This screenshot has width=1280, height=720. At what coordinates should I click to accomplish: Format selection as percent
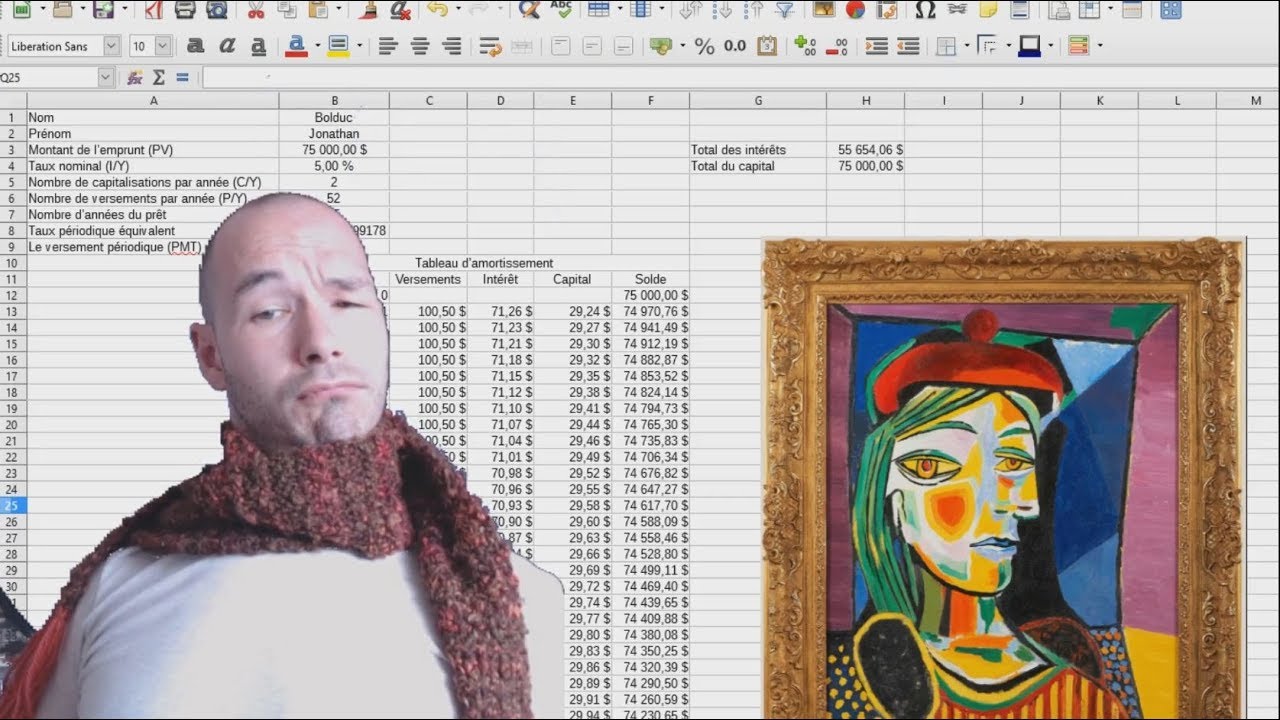click(x=704, y=46)
